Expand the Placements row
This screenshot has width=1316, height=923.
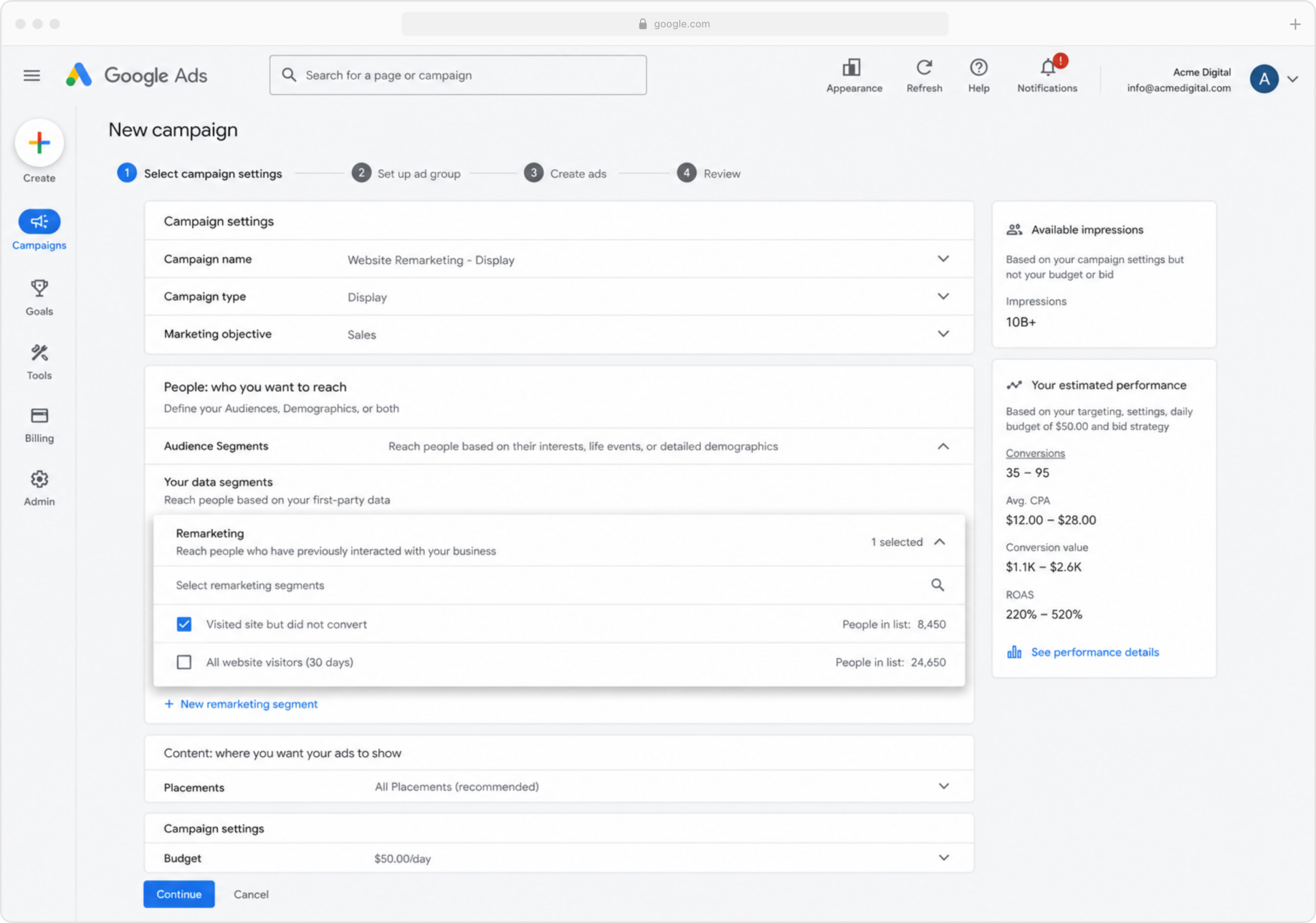943,786
